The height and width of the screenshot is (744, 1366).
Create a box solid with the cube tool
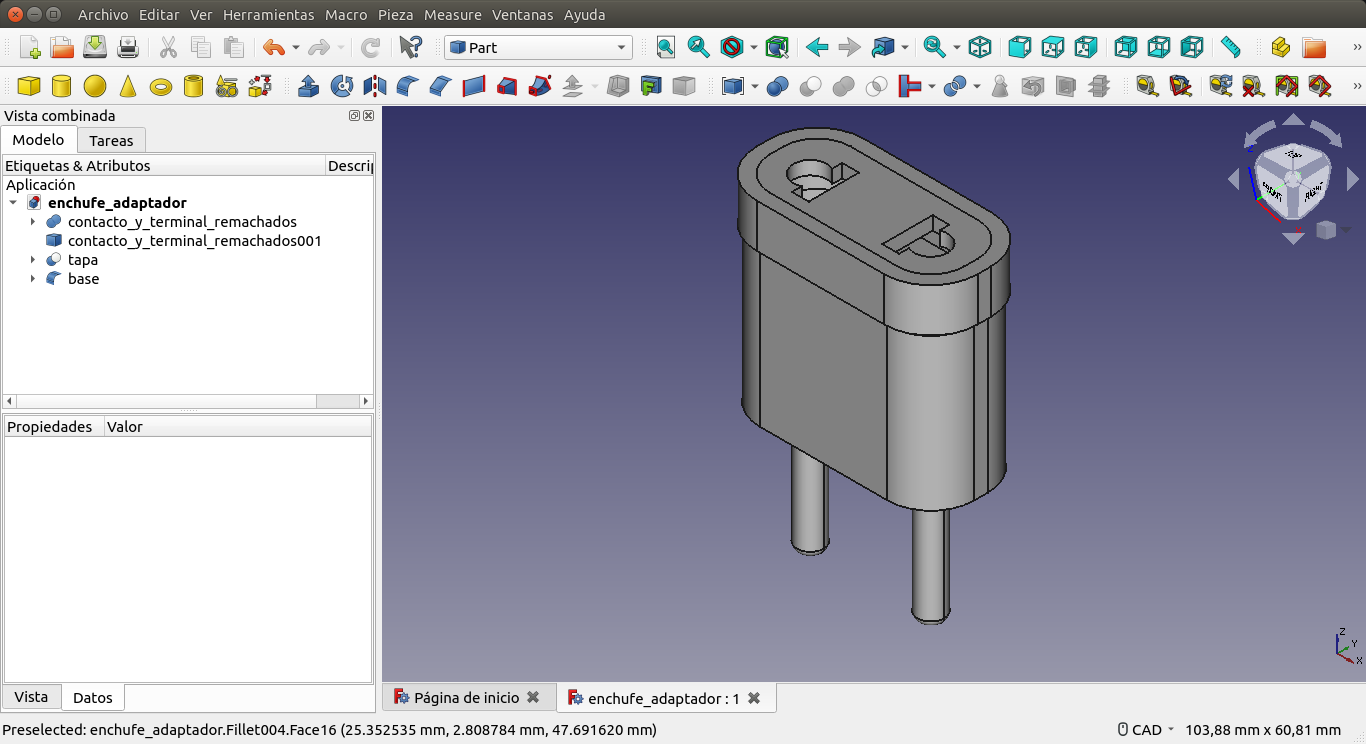(29, 87)
